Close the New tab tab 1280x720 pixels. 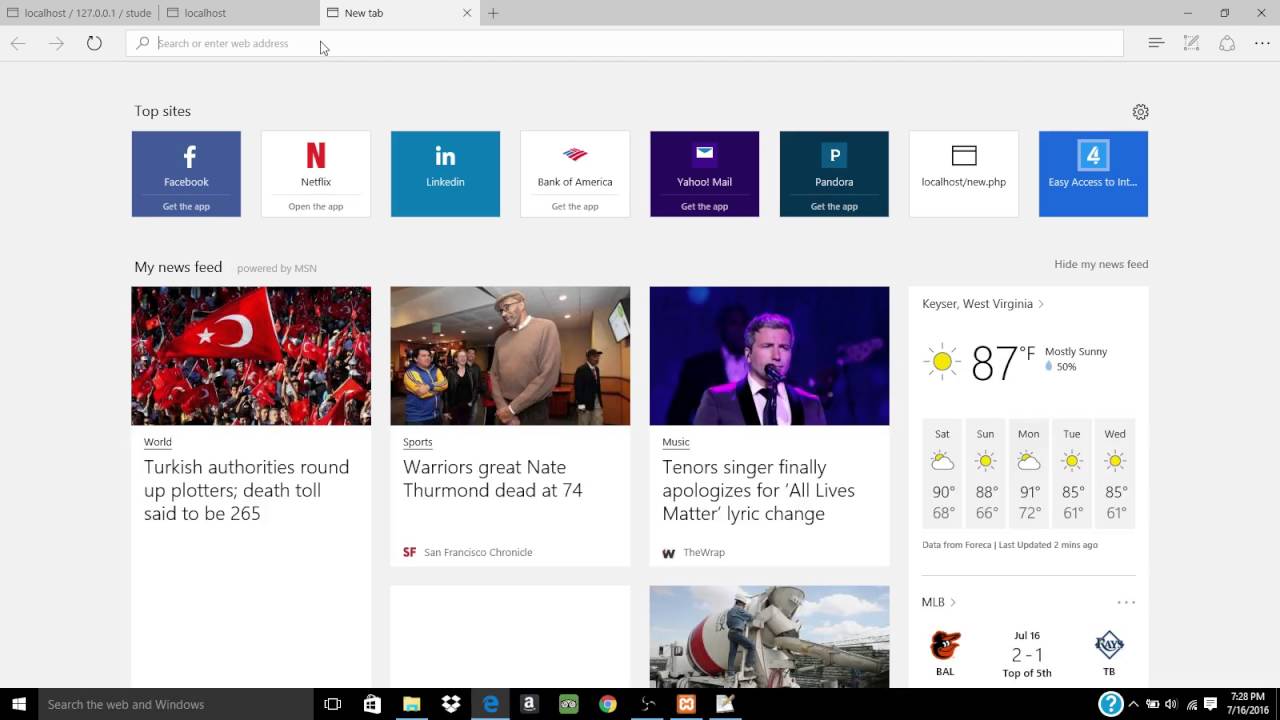tap(467, 13)
